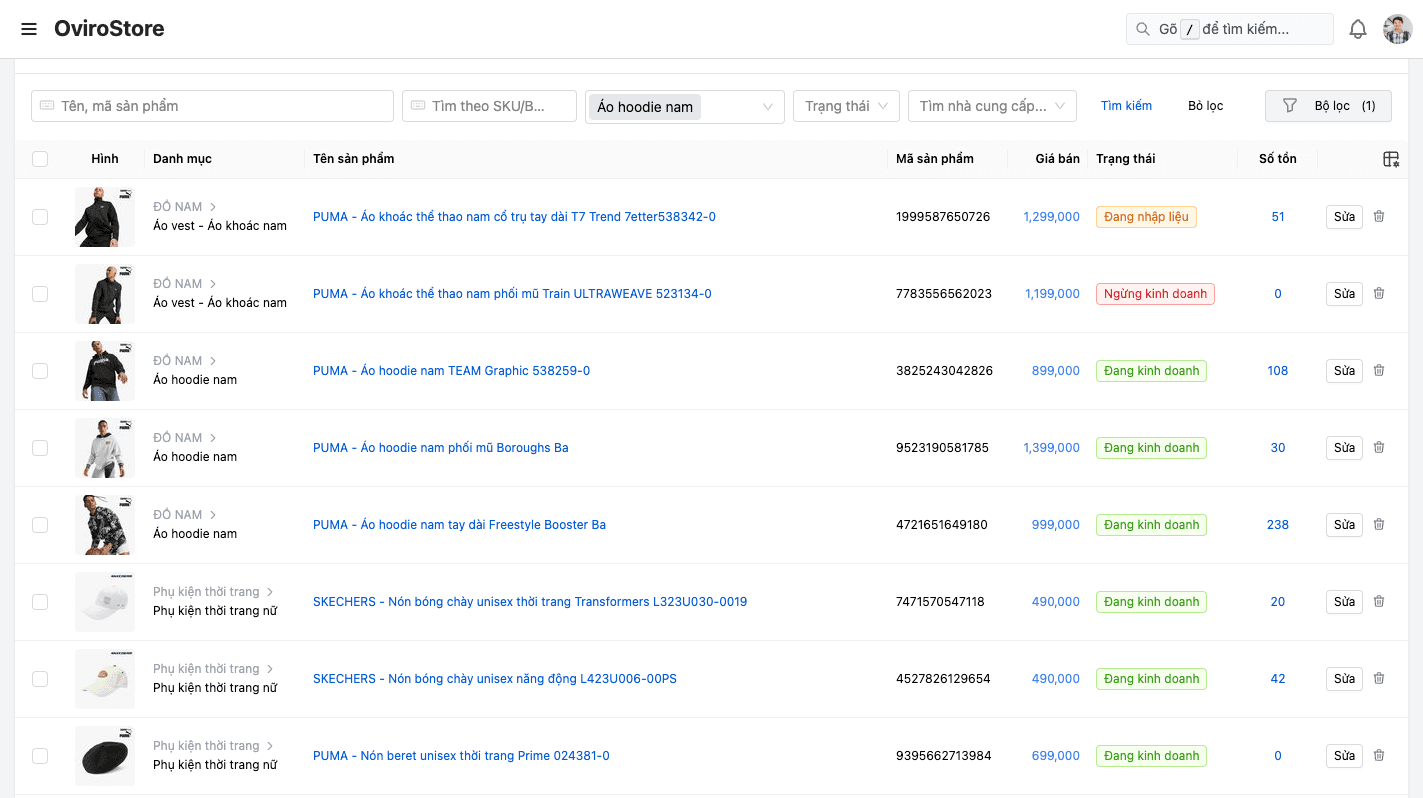The image size is (1423, 798).
Task: Click the Số tồn column header
Action: click(x=1278, y=159)
